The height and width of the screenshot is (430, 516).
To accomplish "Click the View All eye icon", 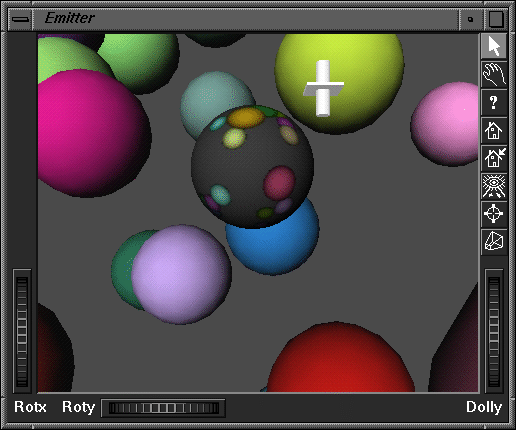I will pos(494,186).
